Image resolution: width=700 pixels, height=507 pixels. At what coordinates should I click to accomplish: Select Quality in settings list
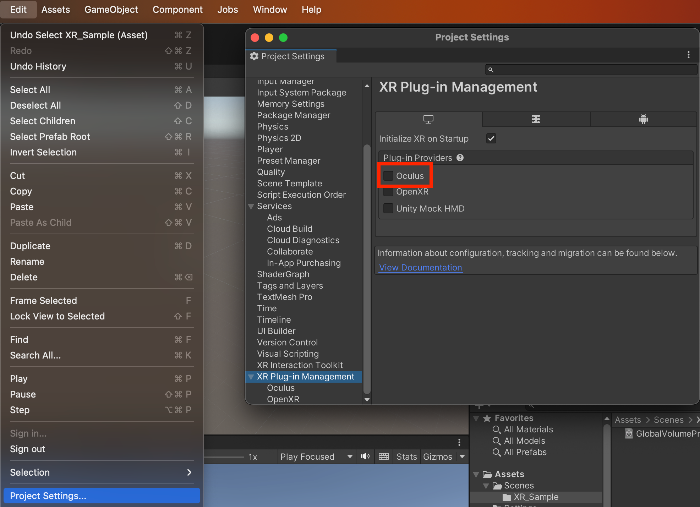click(x=271, y=172)
